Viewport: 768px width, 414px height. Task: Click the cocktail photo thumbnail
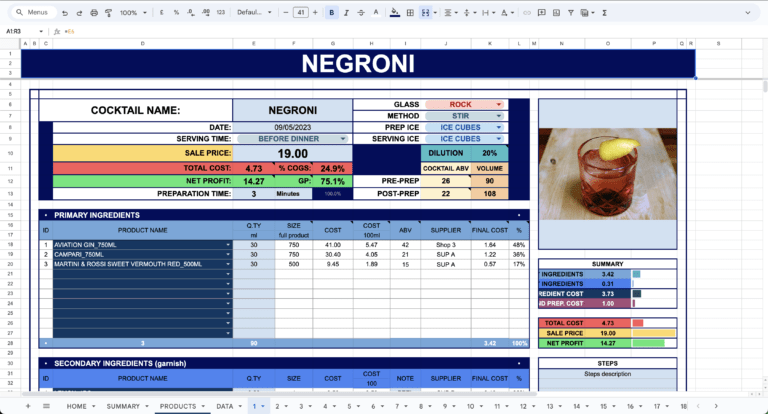[607, 174]
